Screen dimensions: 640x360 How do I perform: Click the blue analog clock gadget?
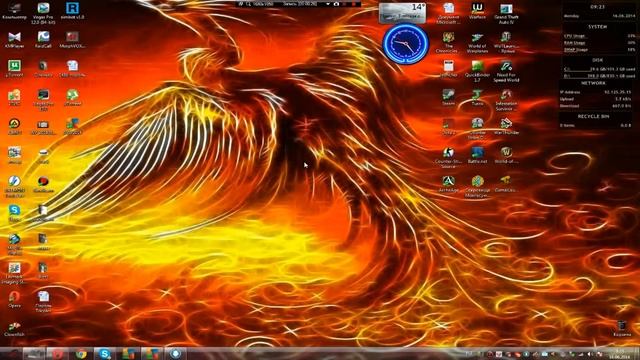tap(406, 44)
